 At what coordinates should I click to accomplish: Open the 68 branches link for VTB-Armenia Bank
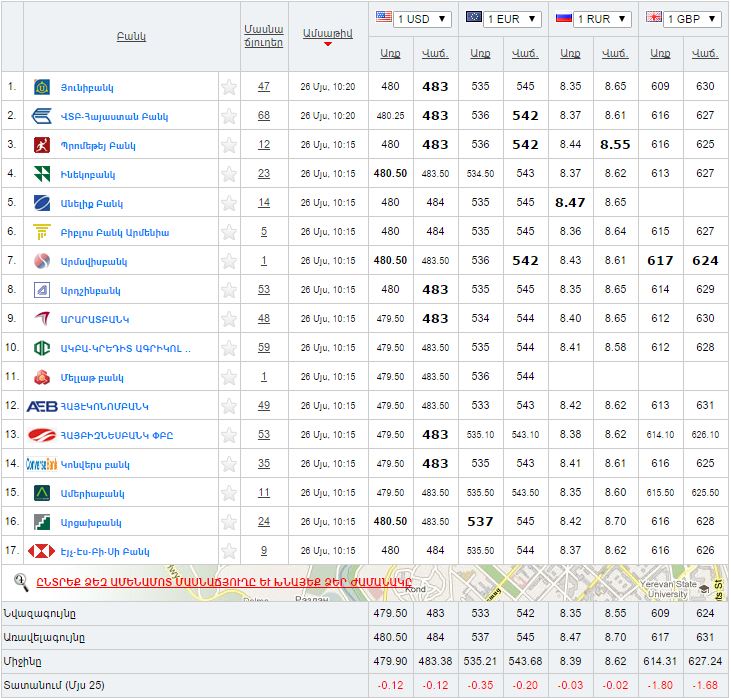(263, 116)
